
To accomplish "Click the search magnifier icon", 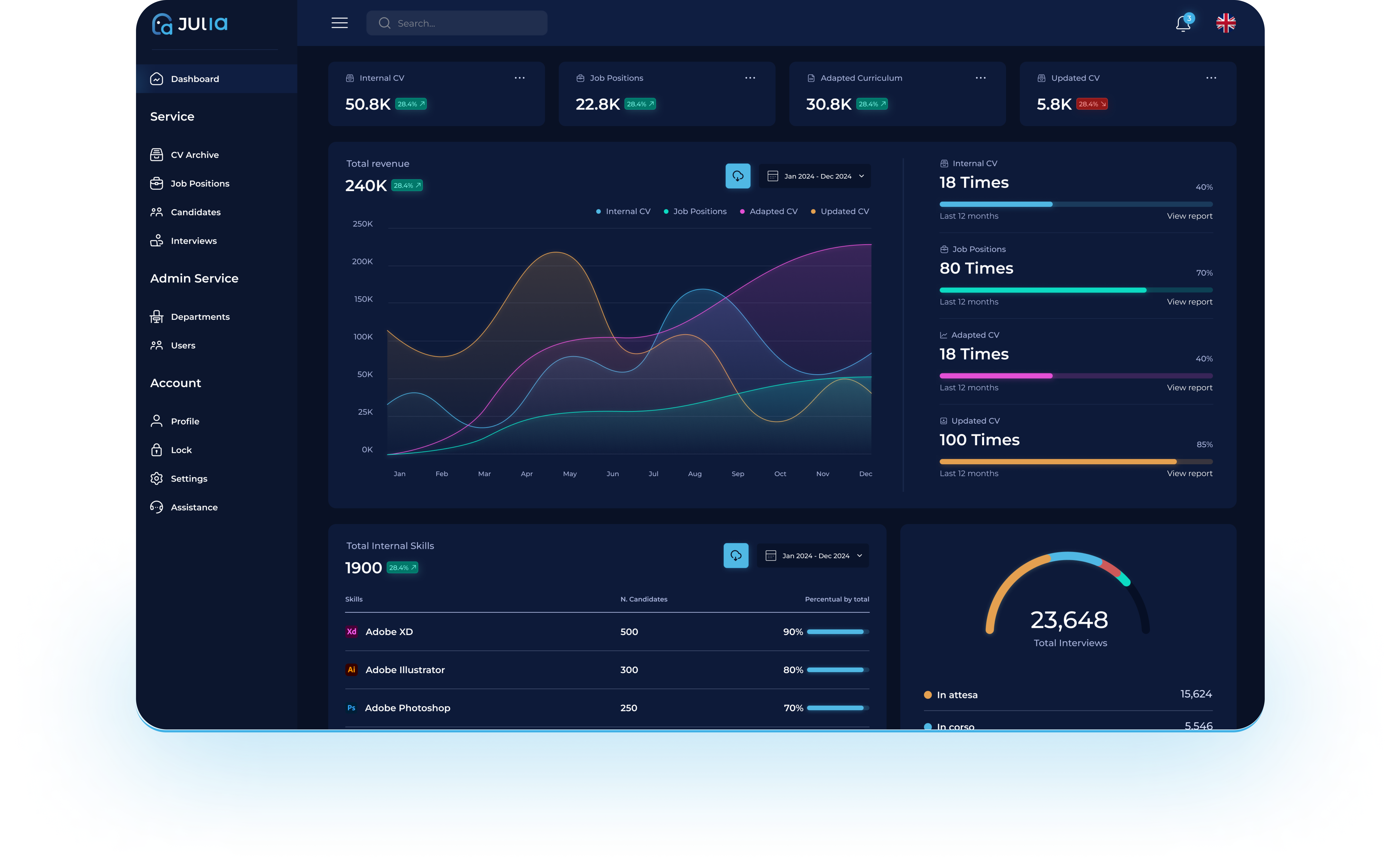I will coord(385,23).
